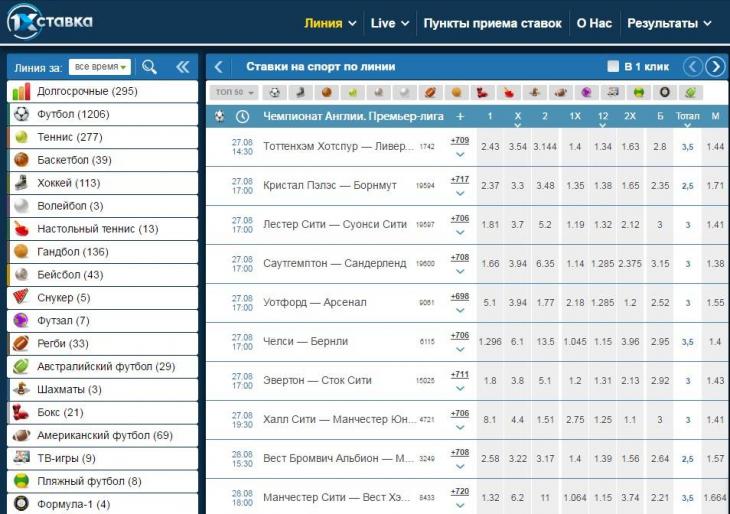Click the right circular arrow next to В 1 клик
This screenshot has width=730, height=514.
click(715, 67)
